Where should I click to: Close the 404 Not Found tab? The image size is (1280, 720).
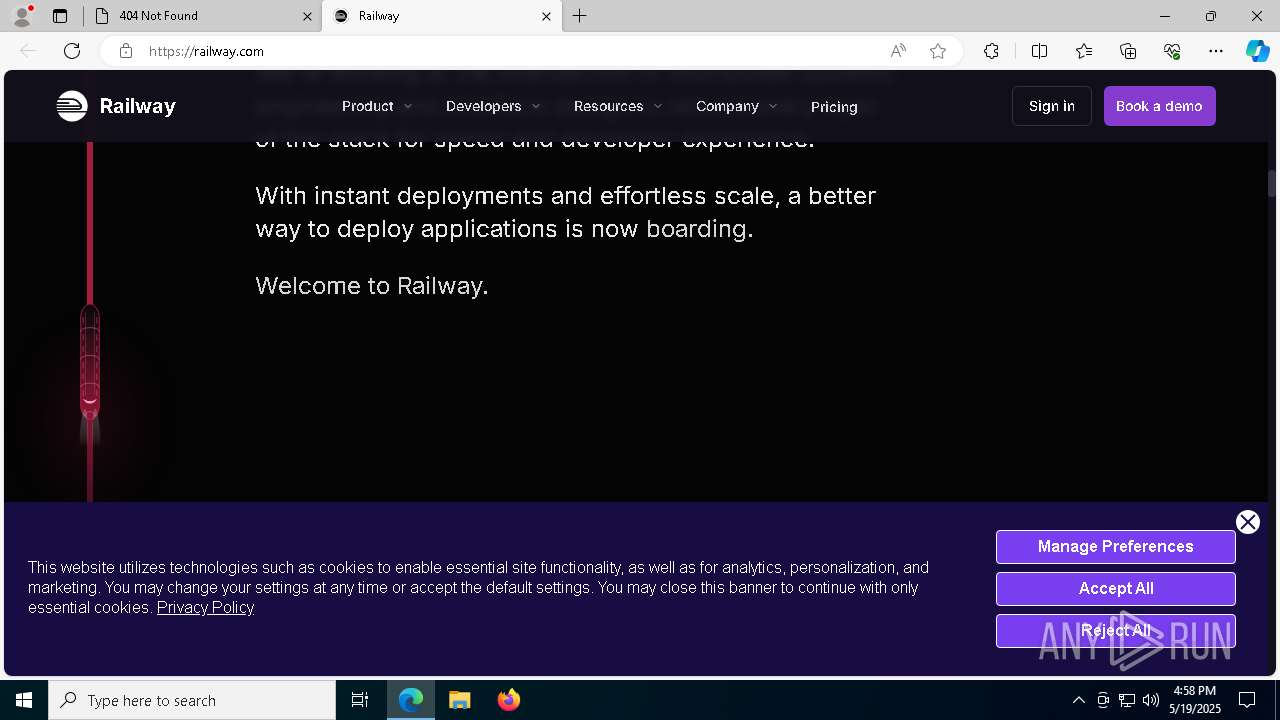click(x=307, y=16)
